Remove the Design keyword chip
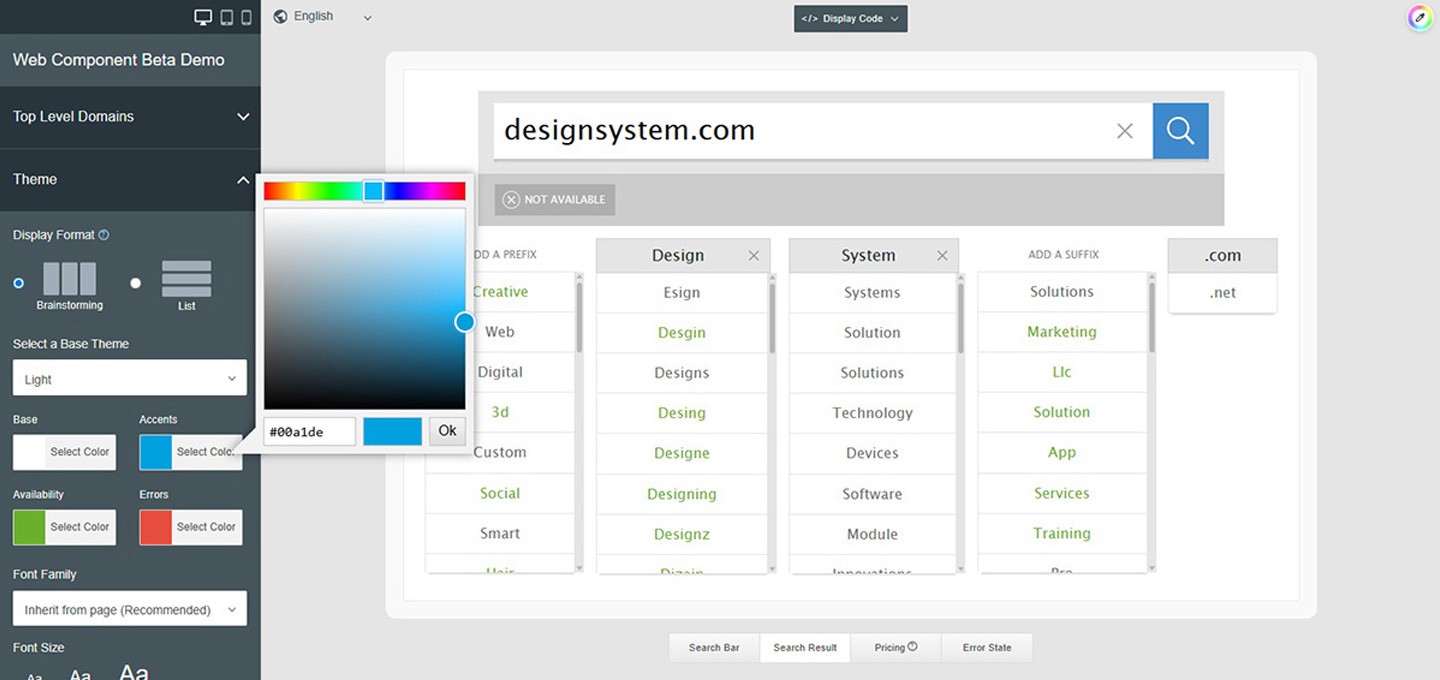The width and height of the screenshot is (1440, 680). (x=753, y=255)
